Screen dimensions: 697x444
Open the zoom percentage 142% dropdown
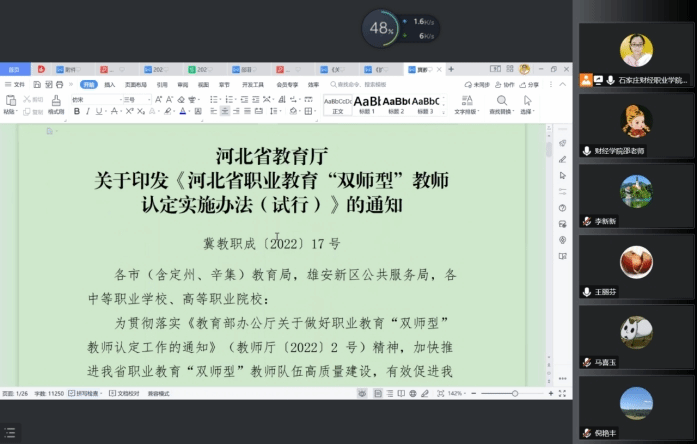tap(456, 393)
